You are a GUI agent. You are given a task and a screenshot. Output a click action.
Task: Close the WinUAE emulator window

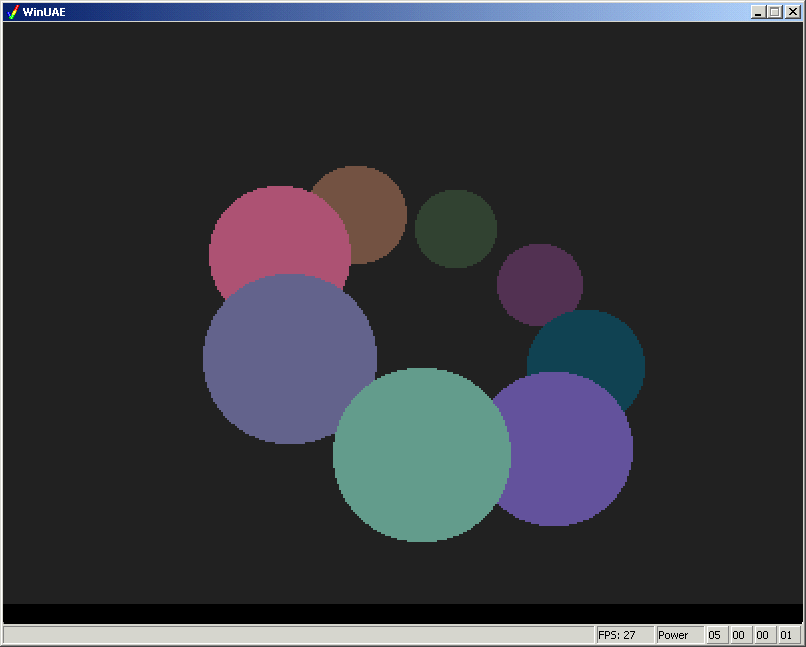pyautogui.click(x=790, y=12)
